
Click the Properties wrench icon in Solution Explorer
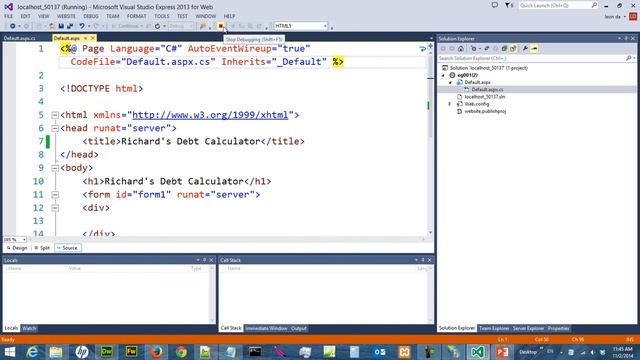click(x=525, y=49)
